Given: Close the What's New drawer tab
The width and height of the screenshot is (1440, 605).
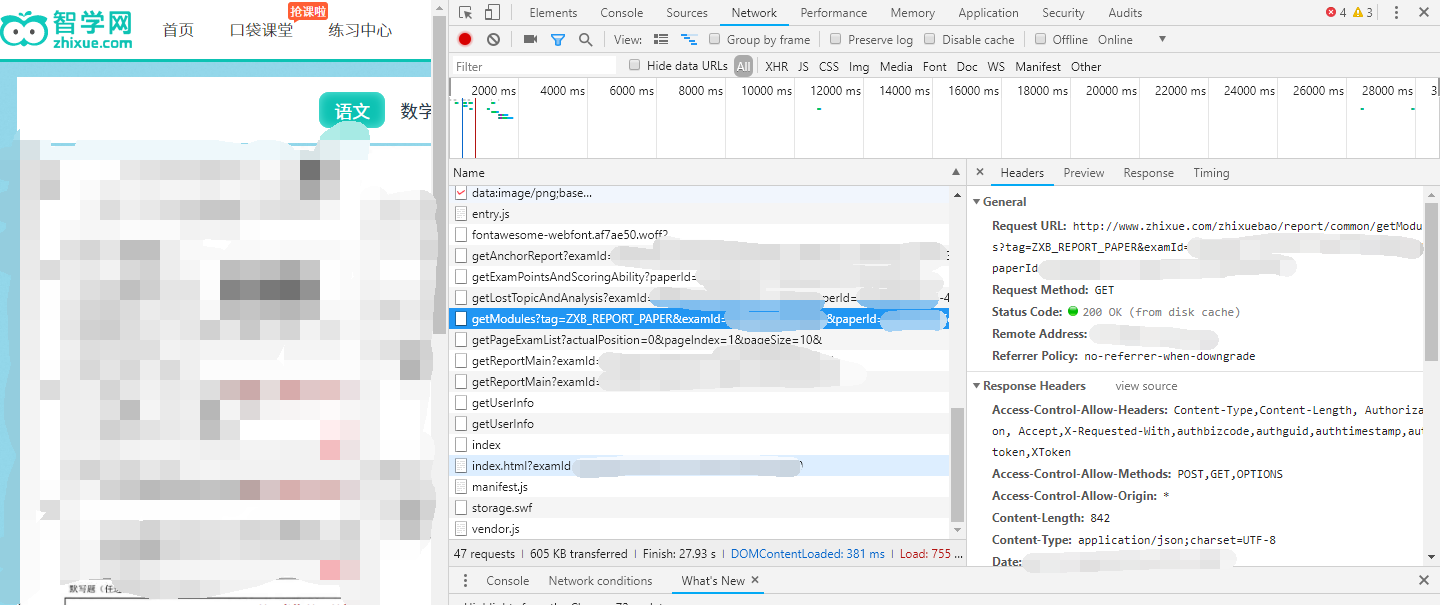Looking at the screenshot, I should [755, 580].
